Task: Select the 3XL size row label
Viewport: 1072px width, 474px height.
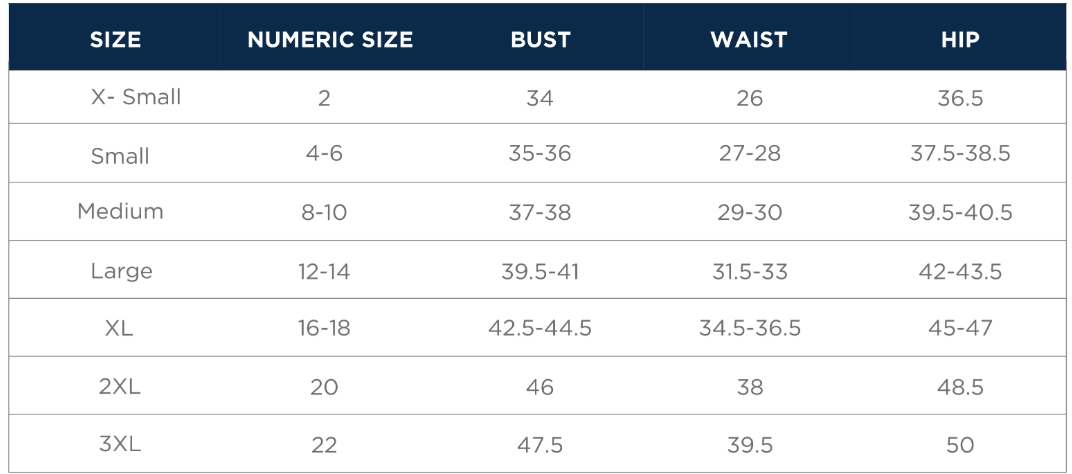Action: 120,444
